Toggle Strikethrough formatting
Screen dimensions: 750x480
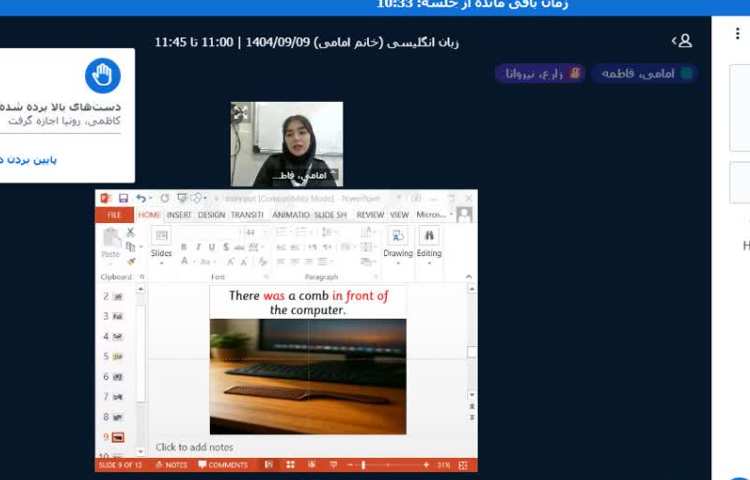(239, 247)
